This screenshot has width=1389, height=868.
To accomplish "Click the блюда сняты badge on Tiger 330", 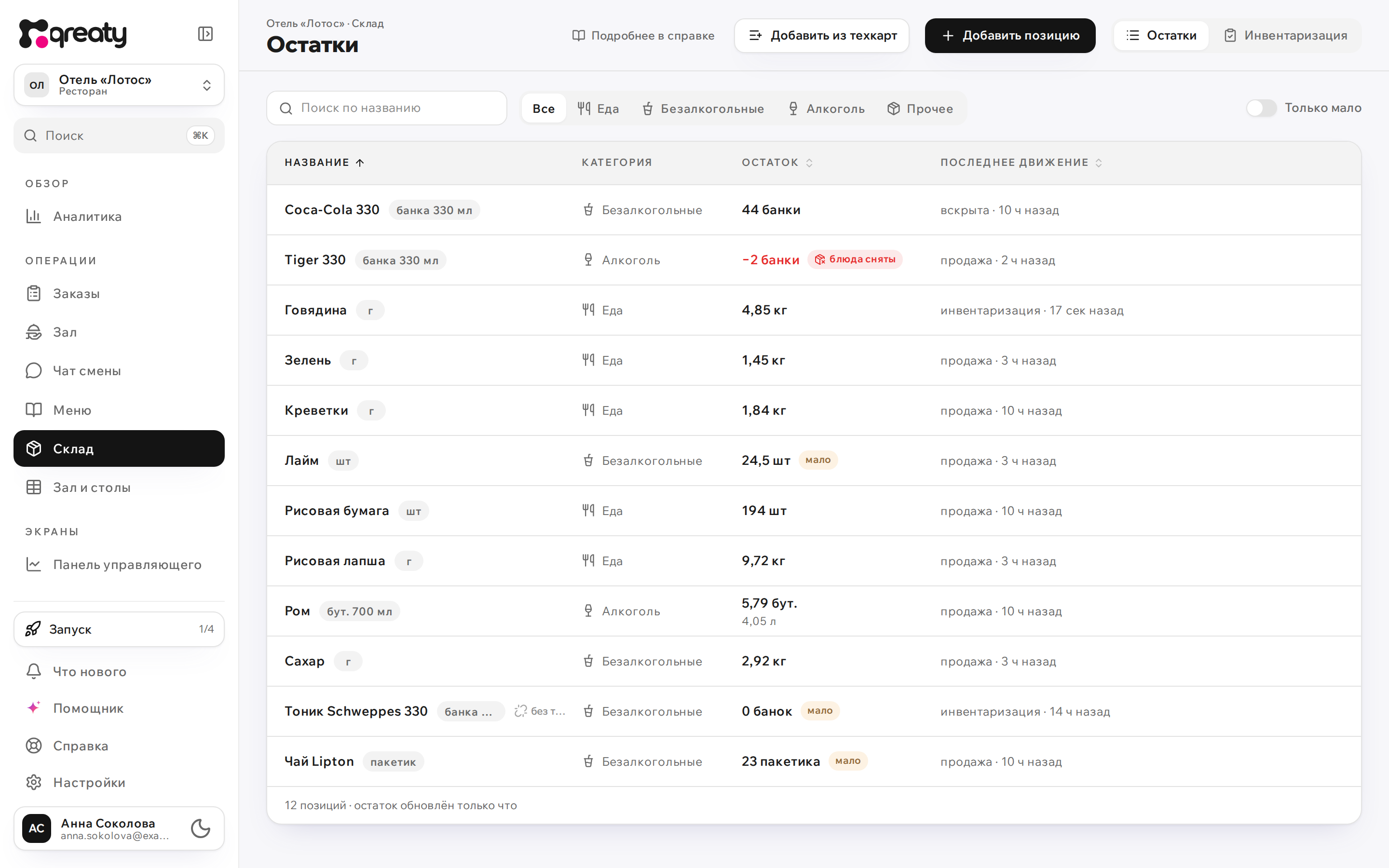I will (x=855, y=259).
